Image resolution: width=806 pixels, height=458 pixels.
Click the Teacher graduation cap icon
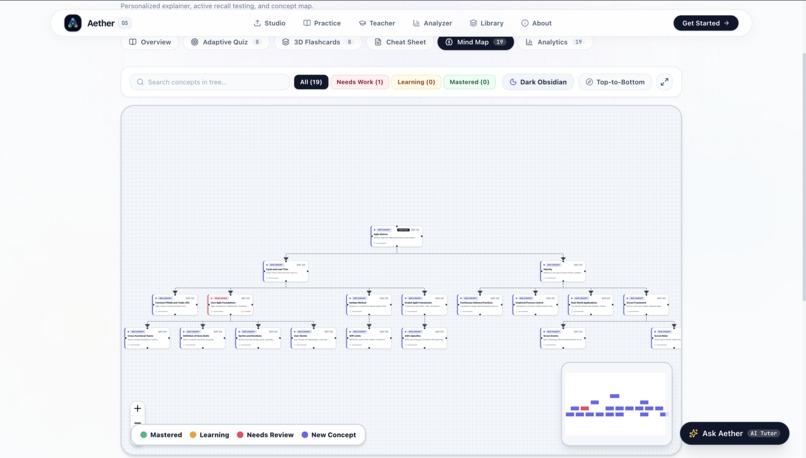362,23
